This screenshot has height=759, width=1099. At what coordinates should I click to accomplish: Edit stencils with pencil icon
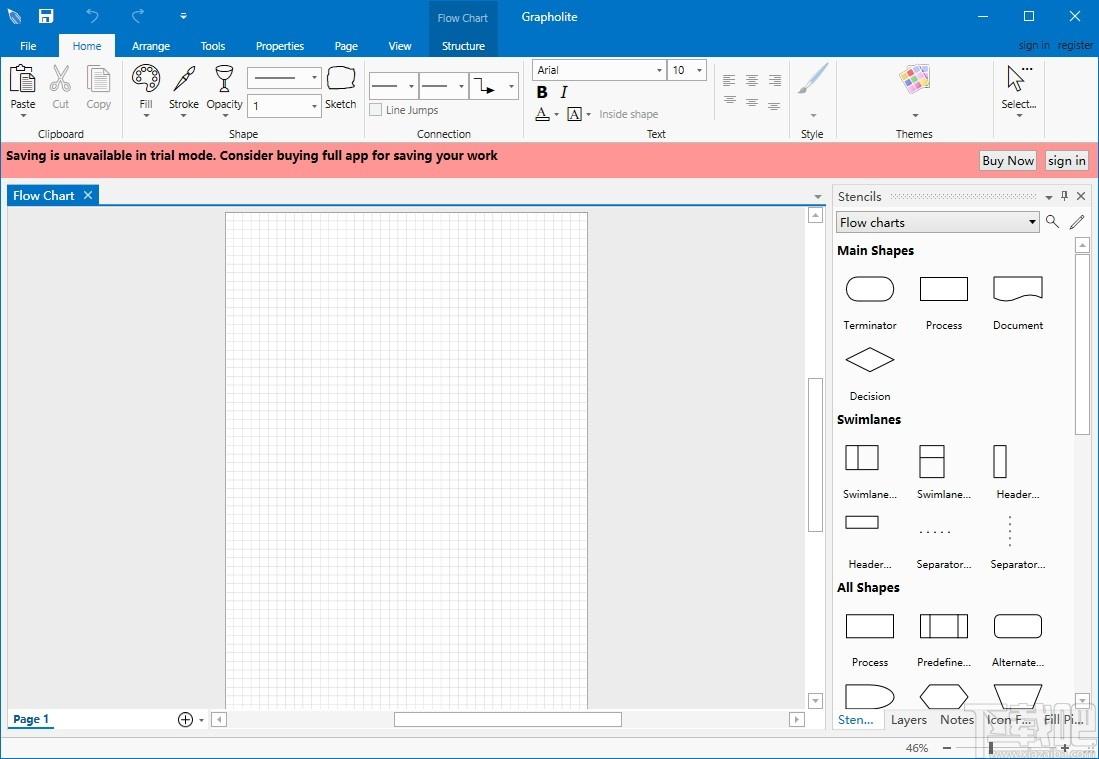pyautogui.click(x=1077, y=222)
